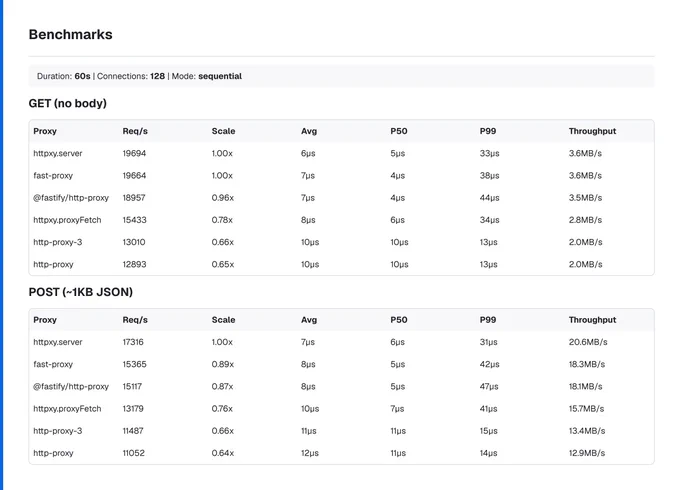Click the 0.89x scale value
The image size is (680, 490).
(223, 364)
